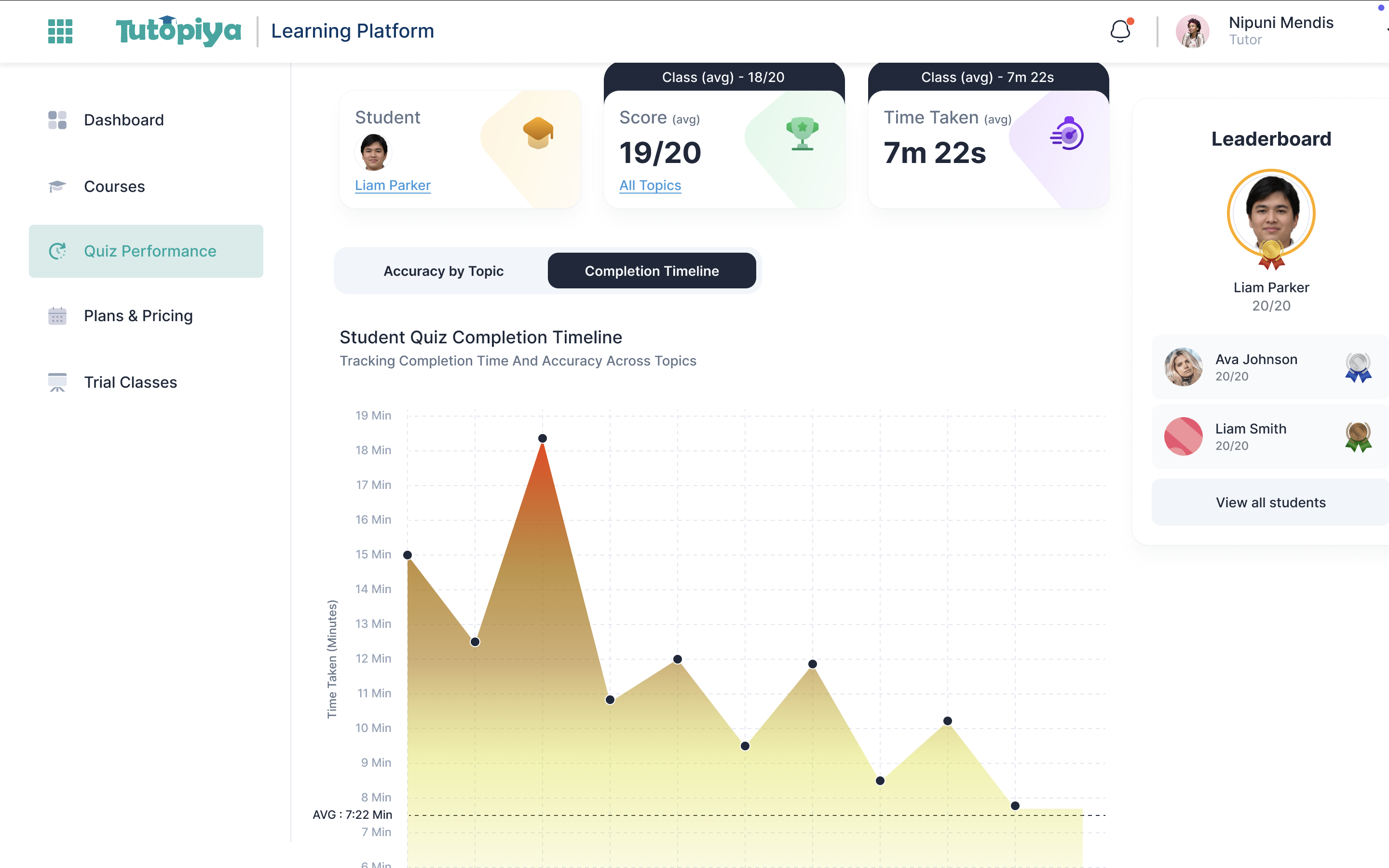Select the Completion Timeline tab

[652, 271]
